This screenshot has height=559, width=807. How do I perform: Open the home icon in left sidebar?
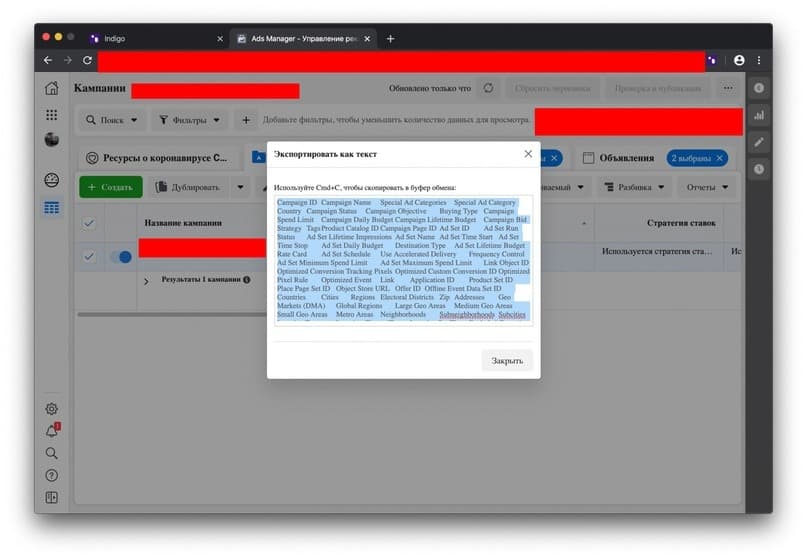coord(51,88)
